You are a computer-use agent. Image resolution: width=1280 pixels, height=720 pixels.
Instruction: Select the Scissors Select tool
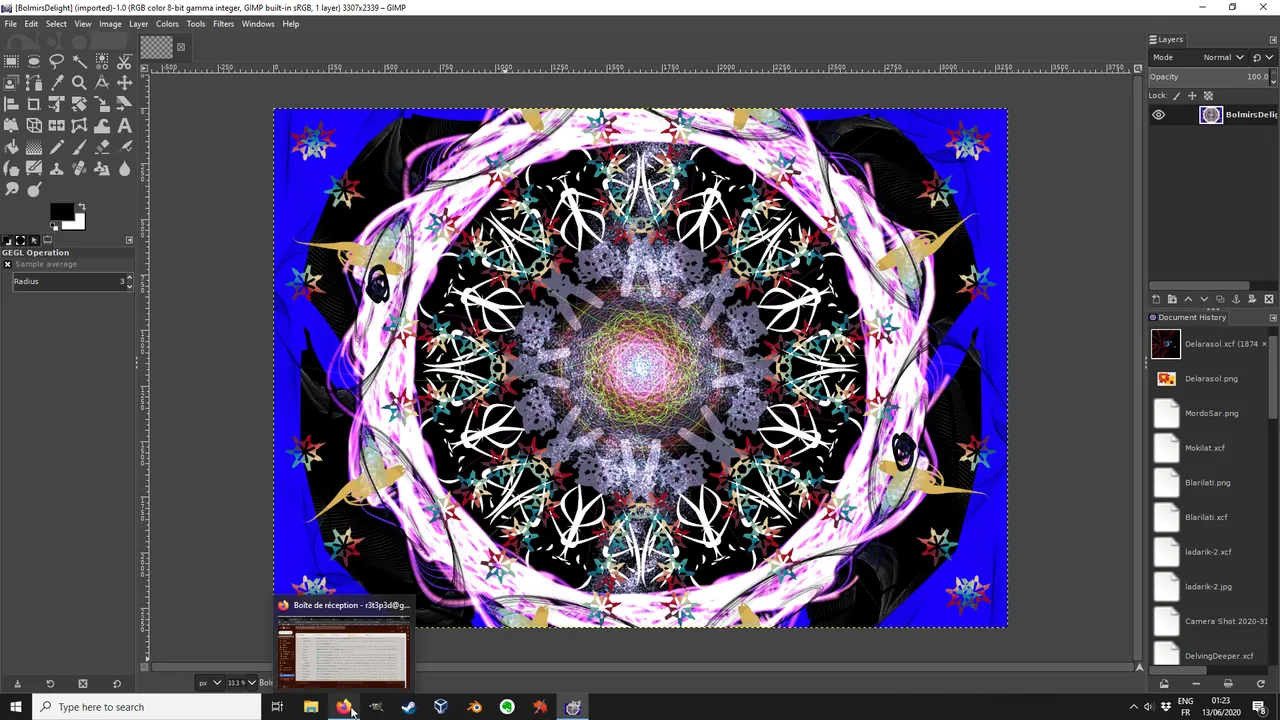click(x=124, y=60)
